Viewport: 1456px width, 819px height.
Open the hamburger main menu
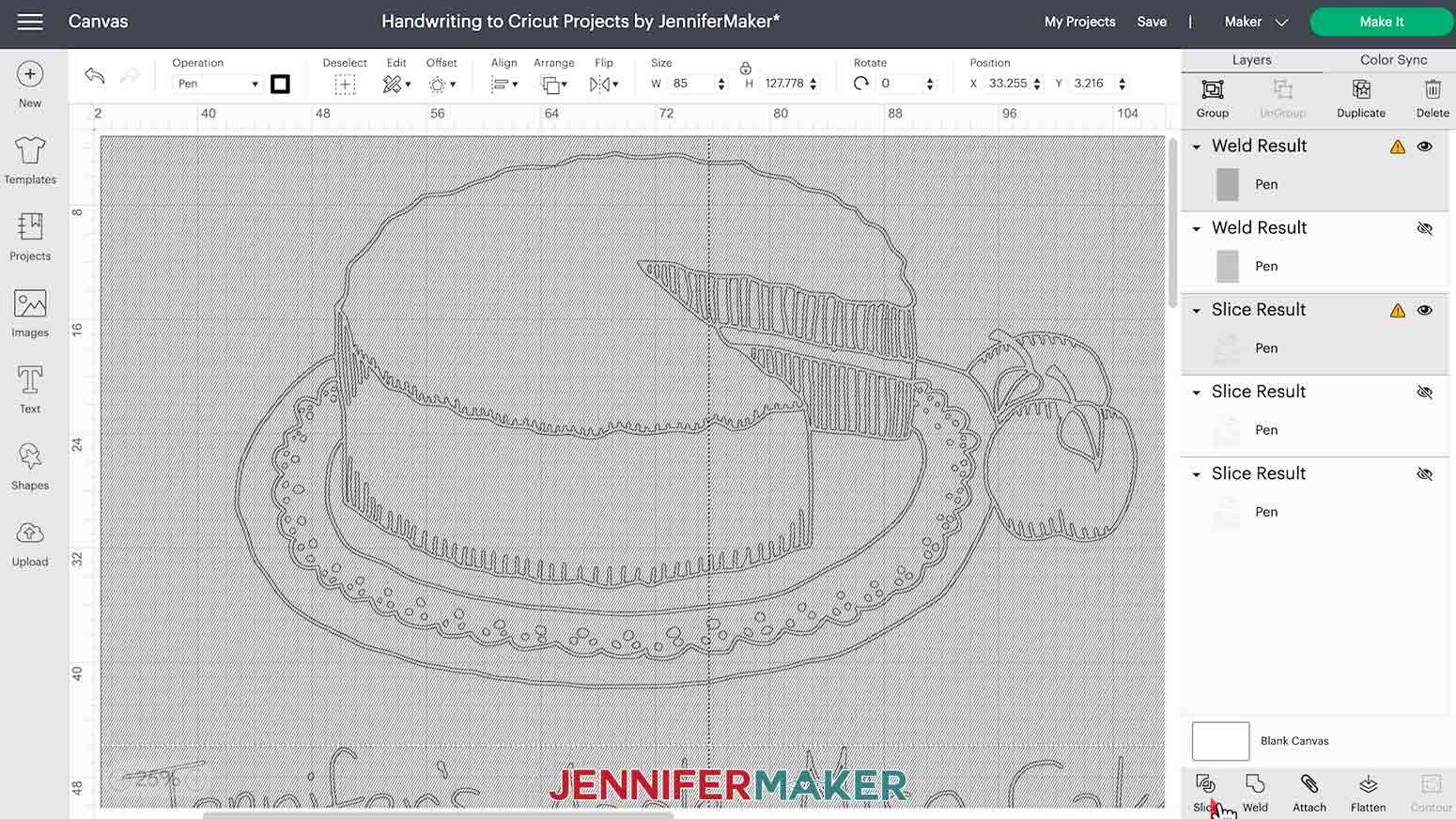coord(30,21)
